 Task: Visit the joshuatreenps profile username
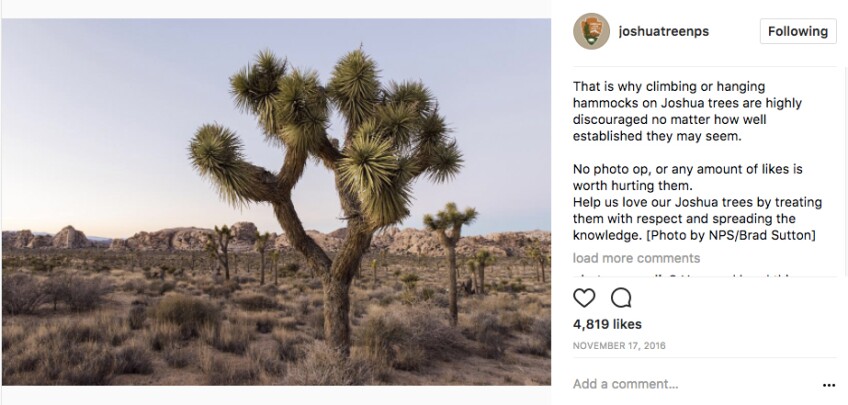664,31
